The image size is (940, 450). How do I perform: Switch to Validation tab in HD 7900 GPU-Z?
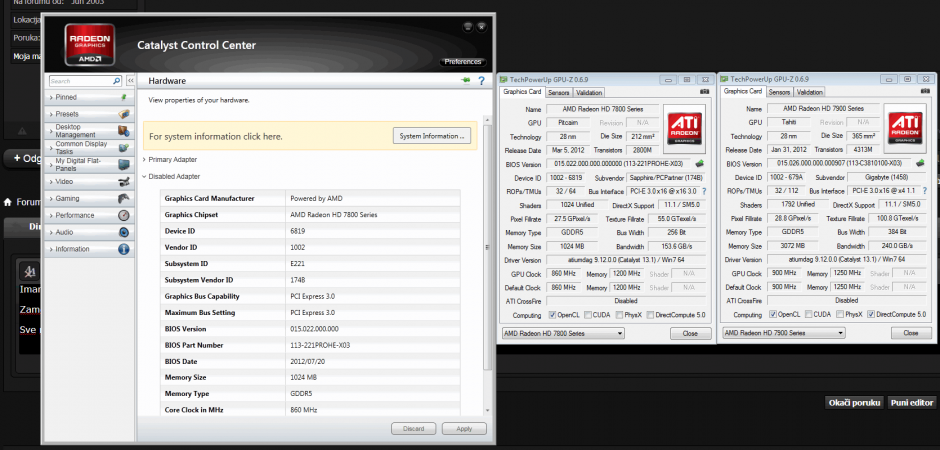pyautogui.click(x=809, y=92)
